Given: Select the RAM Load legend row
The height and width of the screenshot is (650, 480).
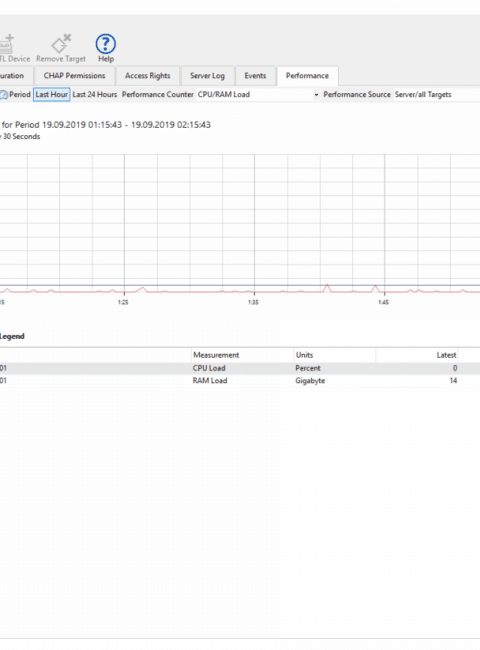Looking at the screenshot, I should [x=240, y=381].
